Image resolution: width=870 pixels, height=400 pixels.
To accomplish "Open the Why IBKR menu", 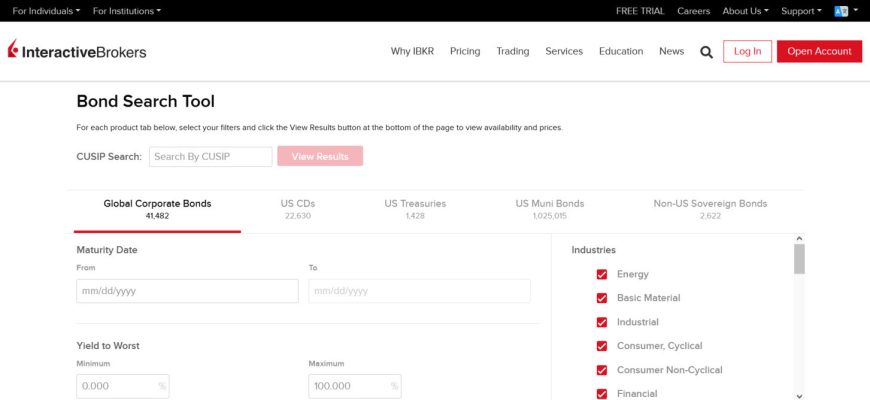I will 412,51.
